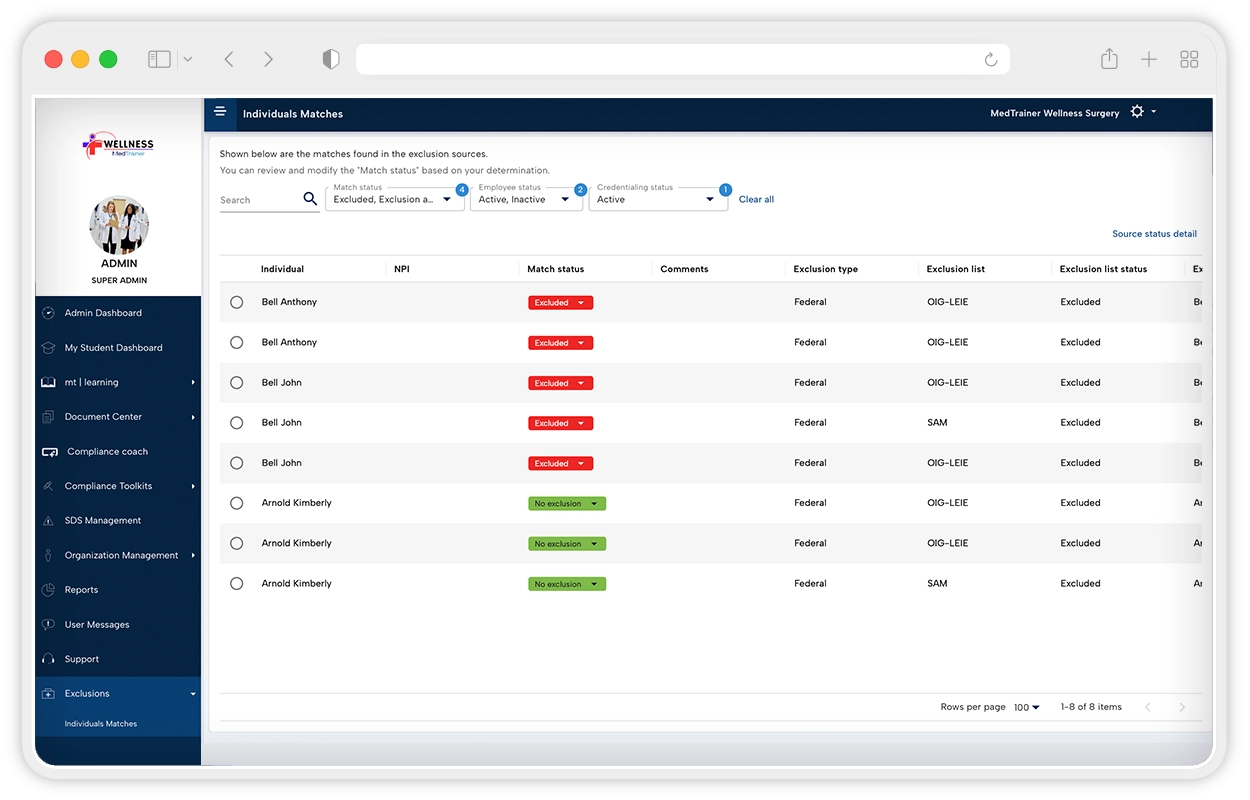Select the radio button for SAM Bell John row
This screenshot has width=1250, height=800.
237,423
